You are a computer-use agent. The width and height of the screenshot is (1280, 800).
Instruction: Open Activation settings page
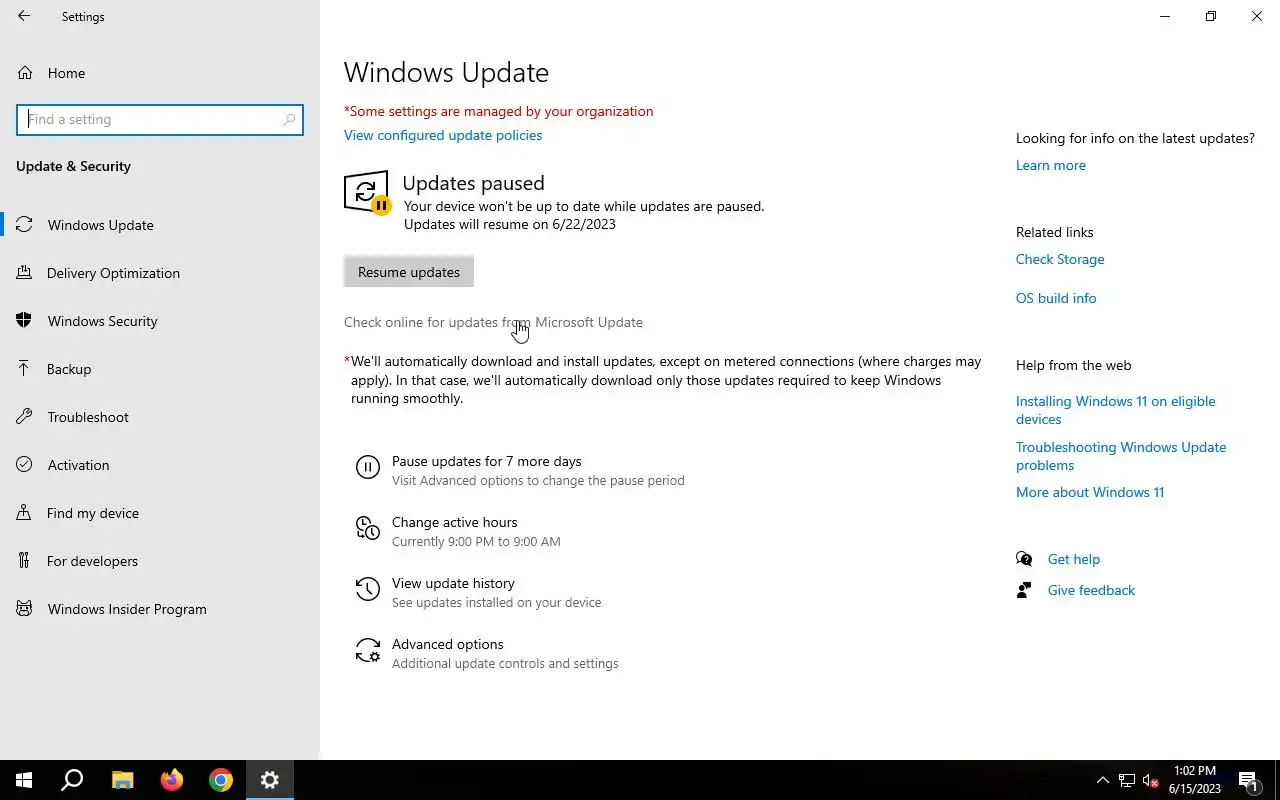tap(160, 465)
